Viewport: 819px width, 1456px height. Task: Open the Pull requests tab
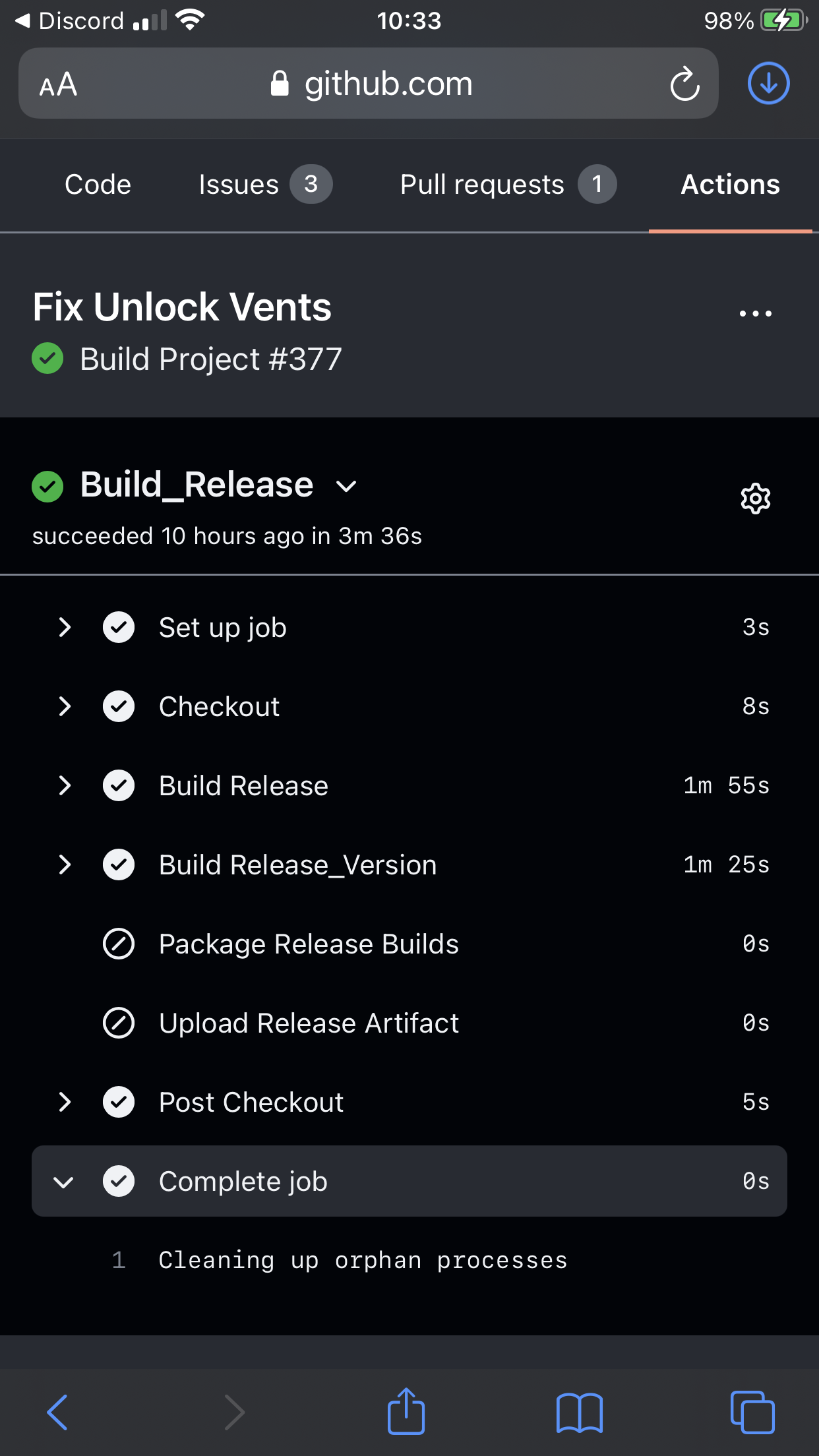[482, 185]
